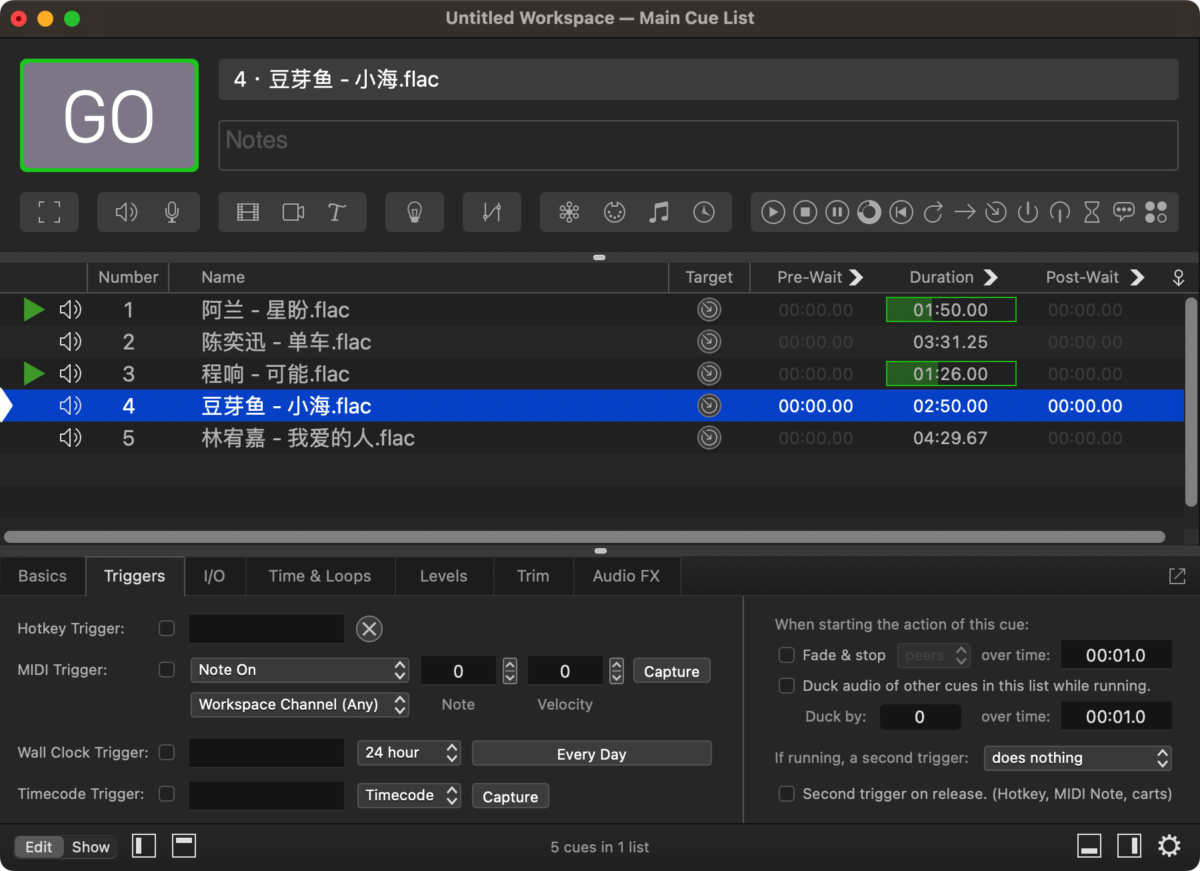This screenshot has width=1200, height=871.
Task: Check the Fade & stop option
Action: [787, 655]
